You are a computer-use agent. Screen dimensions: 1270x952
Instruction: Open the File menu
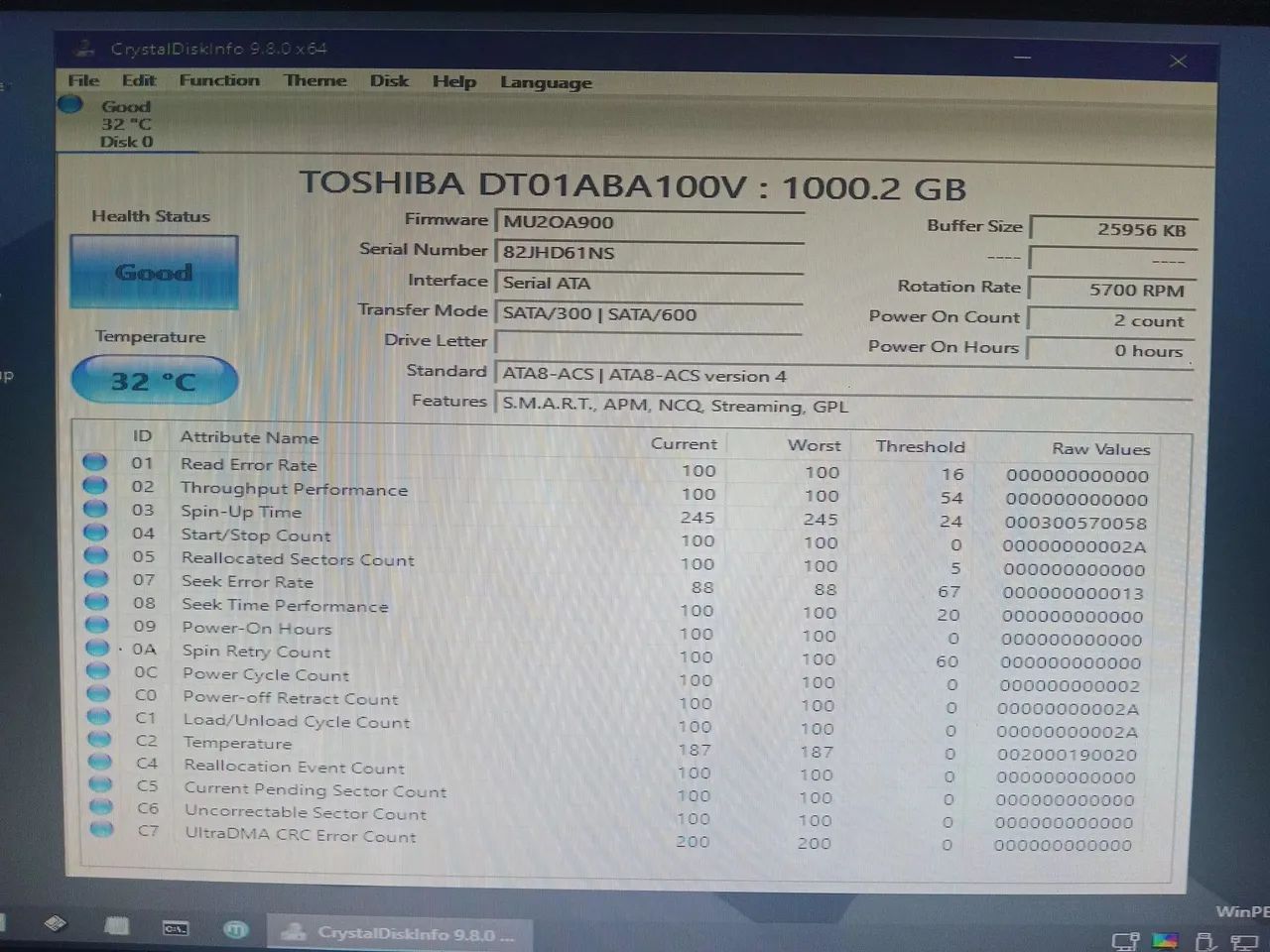click(x=83, y=80)
